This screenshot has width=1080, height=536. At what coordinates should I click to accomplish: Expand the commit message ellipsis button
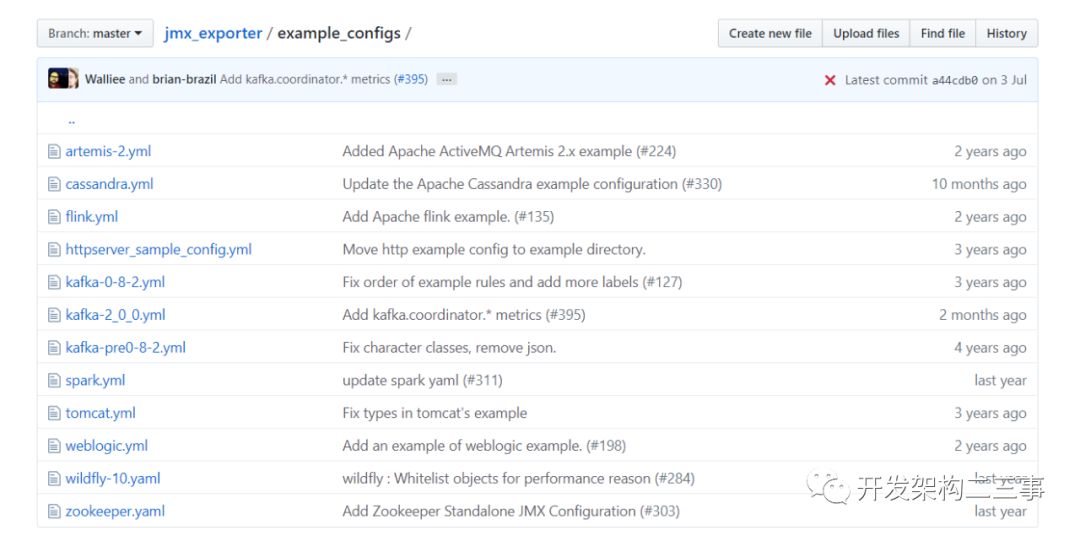click(447, 79)
